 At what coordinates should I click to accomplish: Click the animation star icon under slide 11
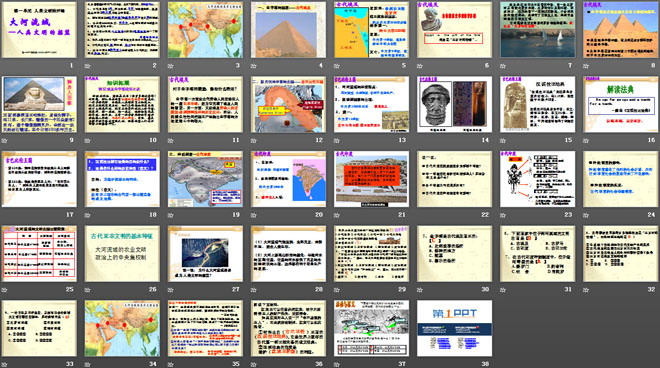coord(170,140)
